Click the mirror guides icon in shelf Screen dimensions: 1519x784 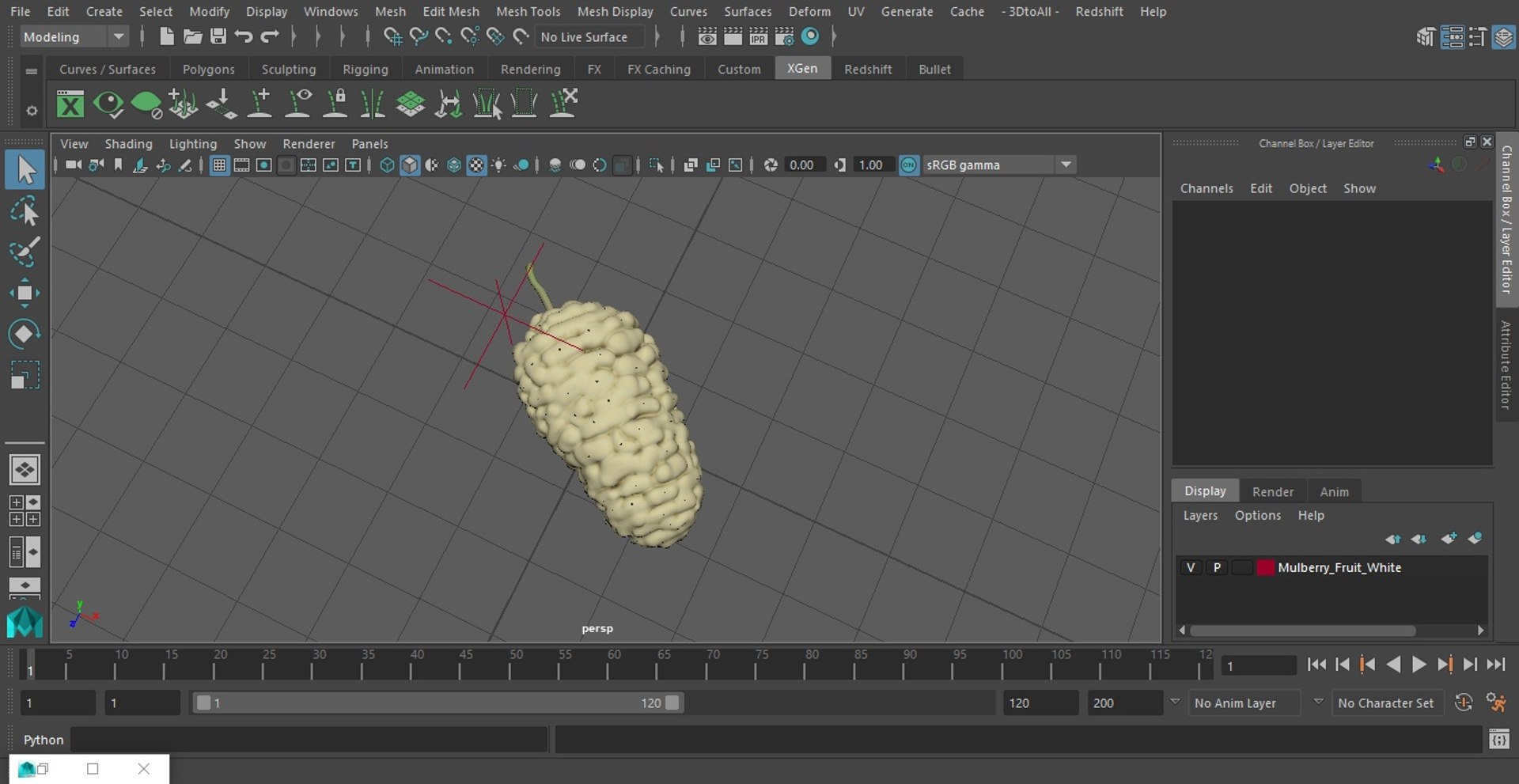tap(373, 104)
